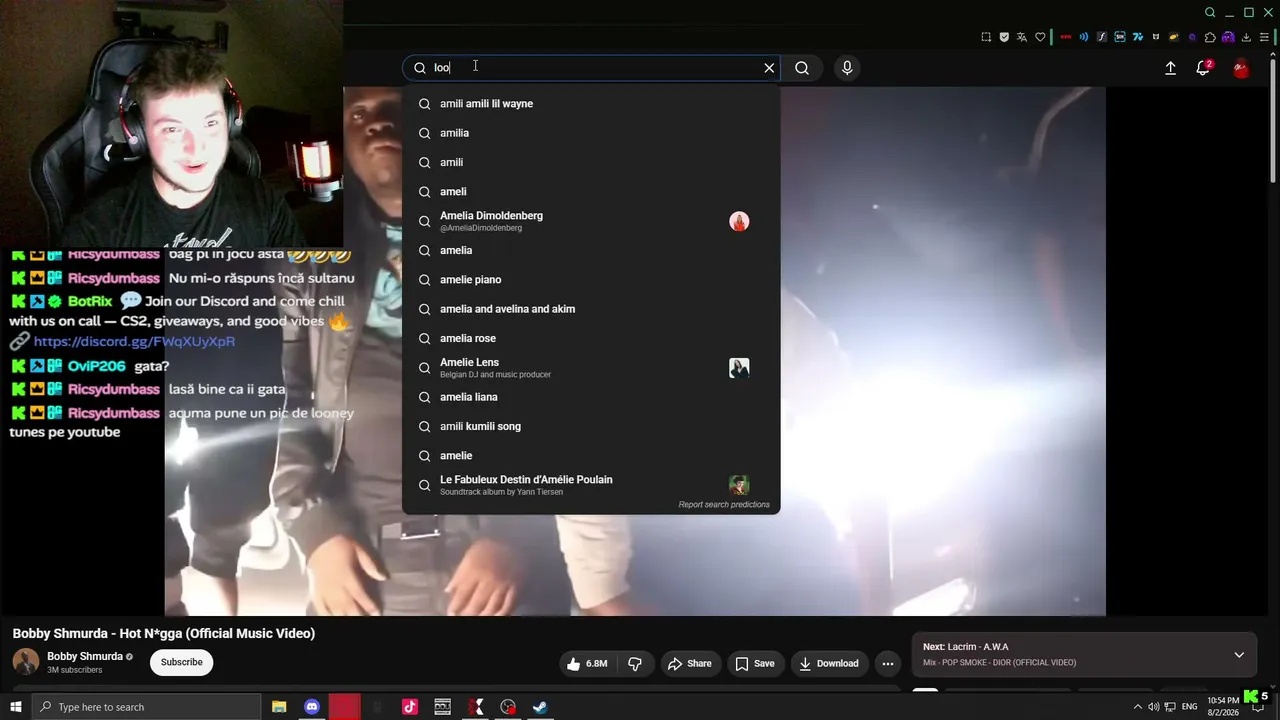Click the browser snapshot capture icon
Viewport: 1280px width, 720px height.
click(986, 37)
